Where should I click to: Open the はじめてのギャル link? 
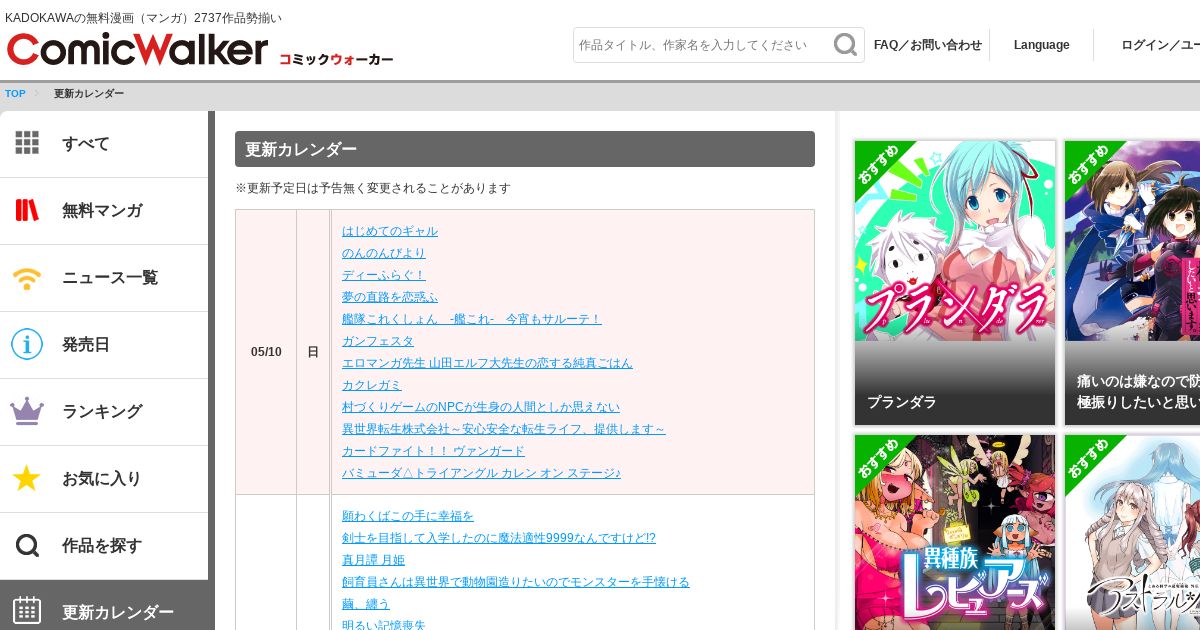[390, 231]
